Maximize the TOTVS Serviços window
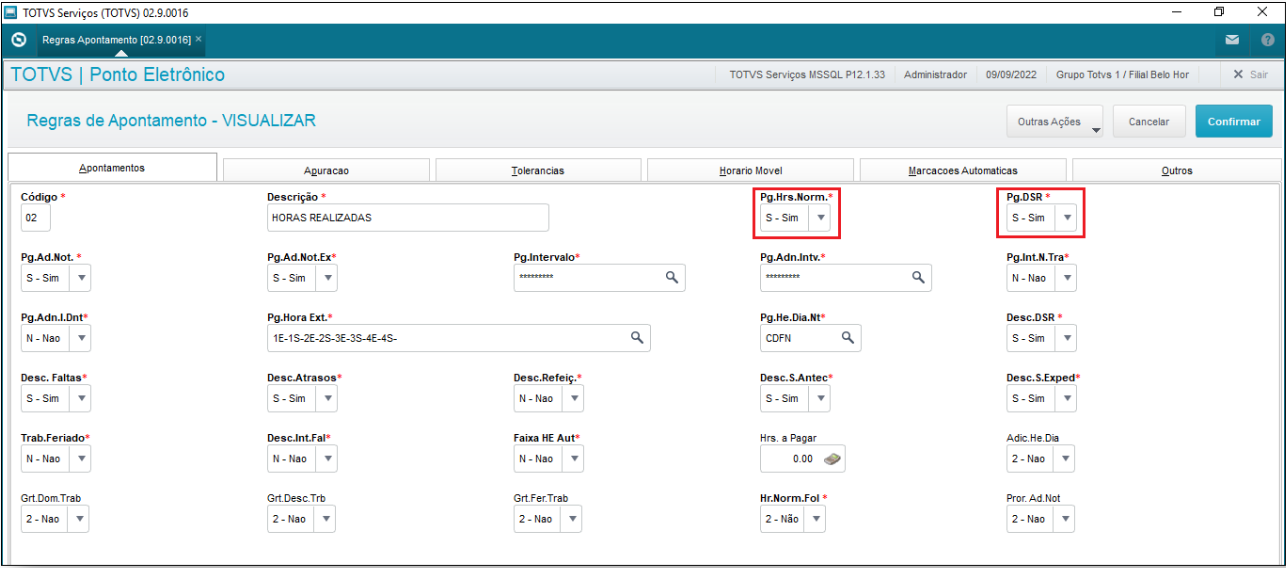Viewport: 1286px width, 568px height. 1219,12
